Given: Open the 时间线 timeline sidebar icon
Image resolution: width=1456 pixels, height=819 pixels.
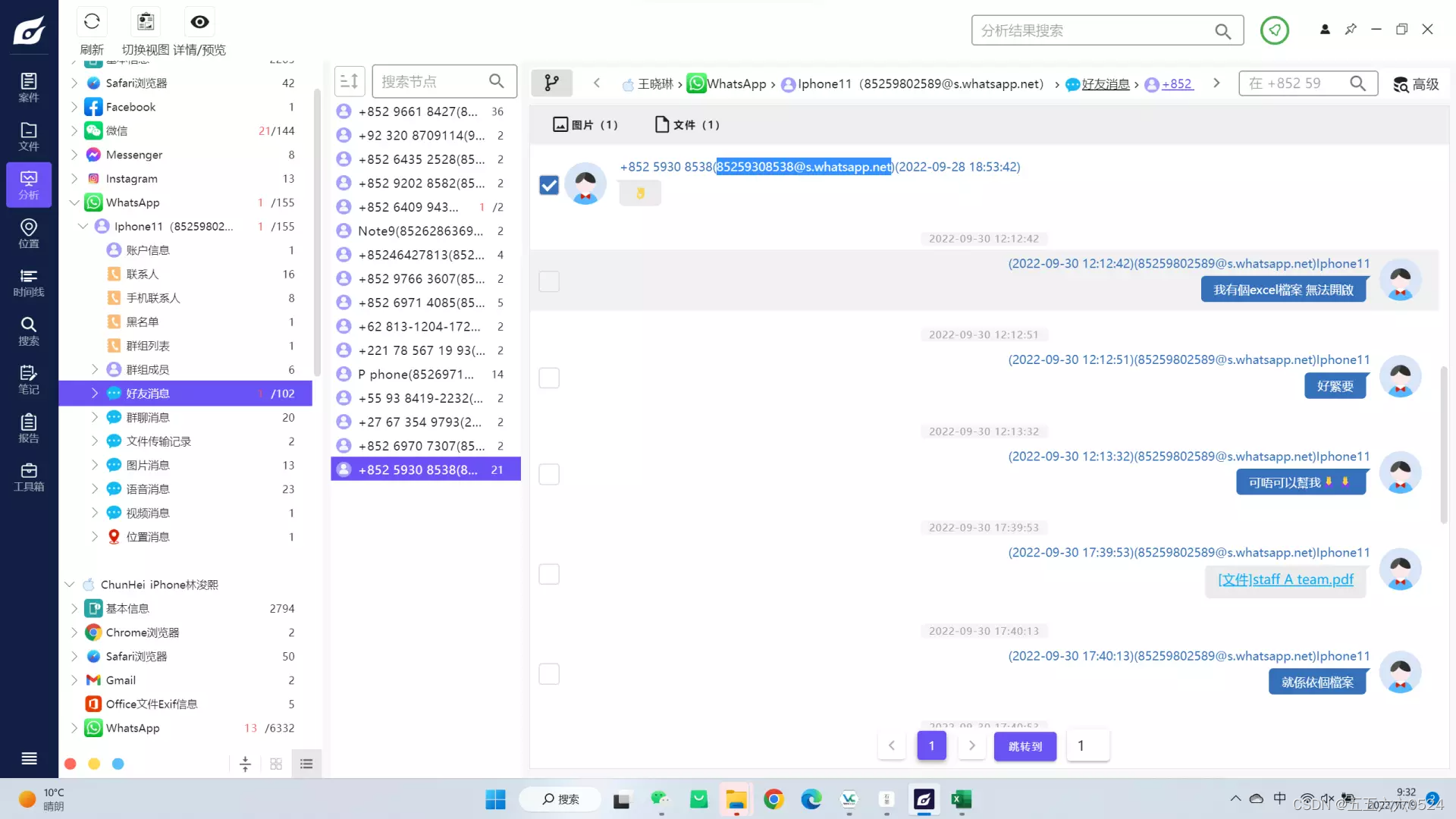Looking at the screenshot, I should [x=29, y=282].
